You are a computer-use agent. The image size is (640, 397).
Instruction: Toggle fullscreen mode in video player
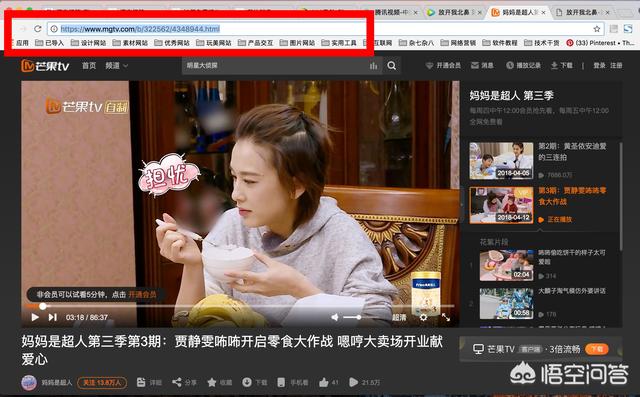click(446, 317)
